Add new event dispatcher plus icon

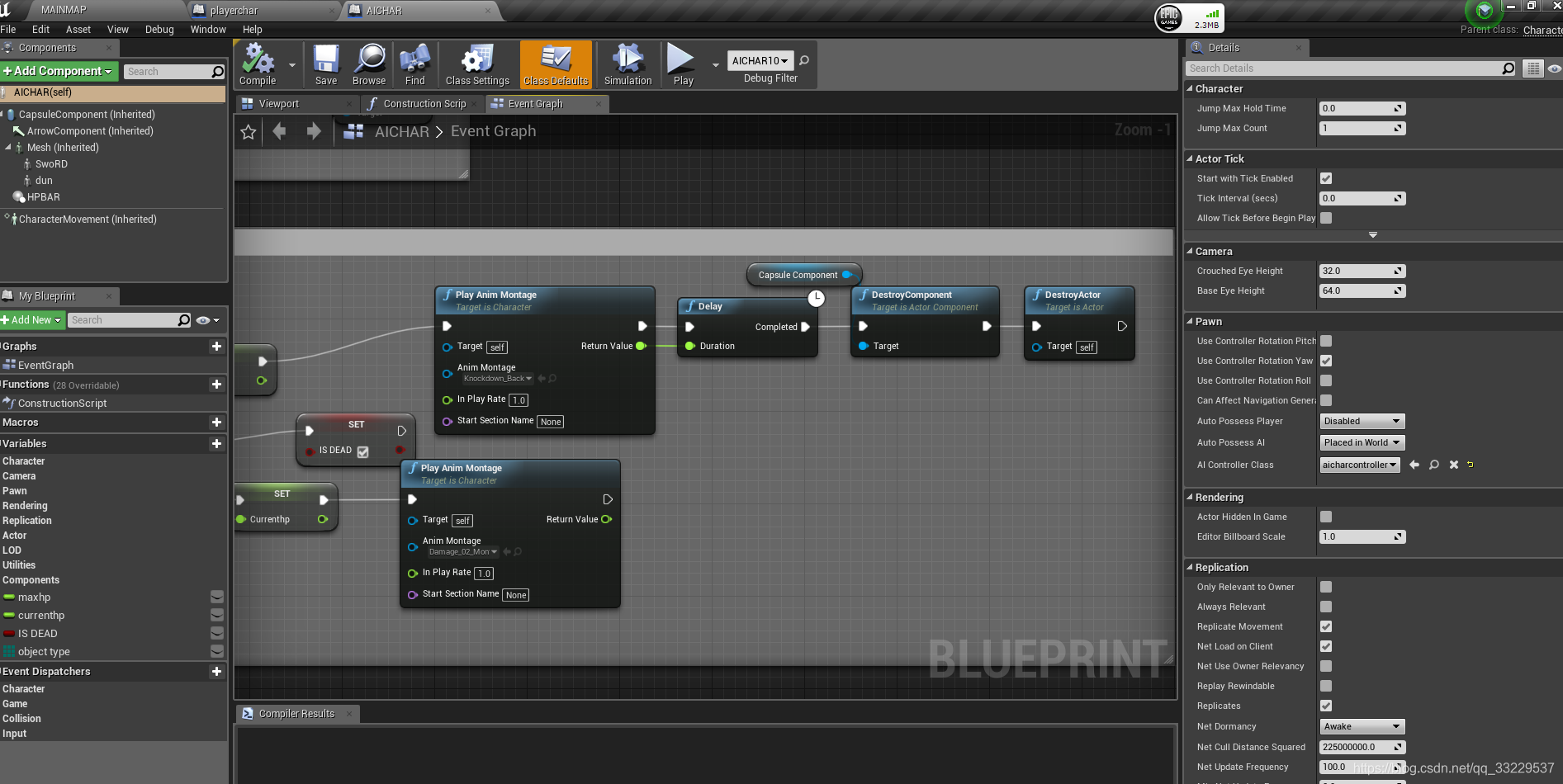216,672
